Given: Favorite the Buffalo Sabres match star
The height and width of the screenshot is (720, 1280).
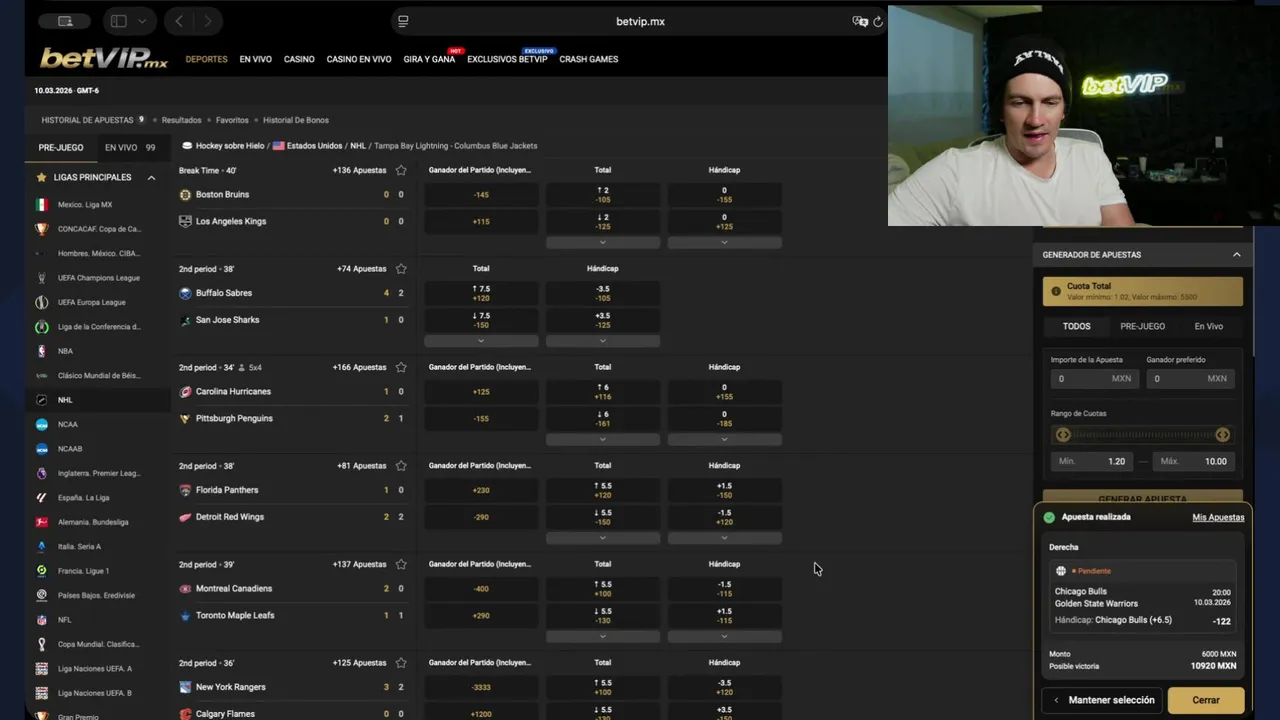Looking at the screenshot, I should 401,269.
